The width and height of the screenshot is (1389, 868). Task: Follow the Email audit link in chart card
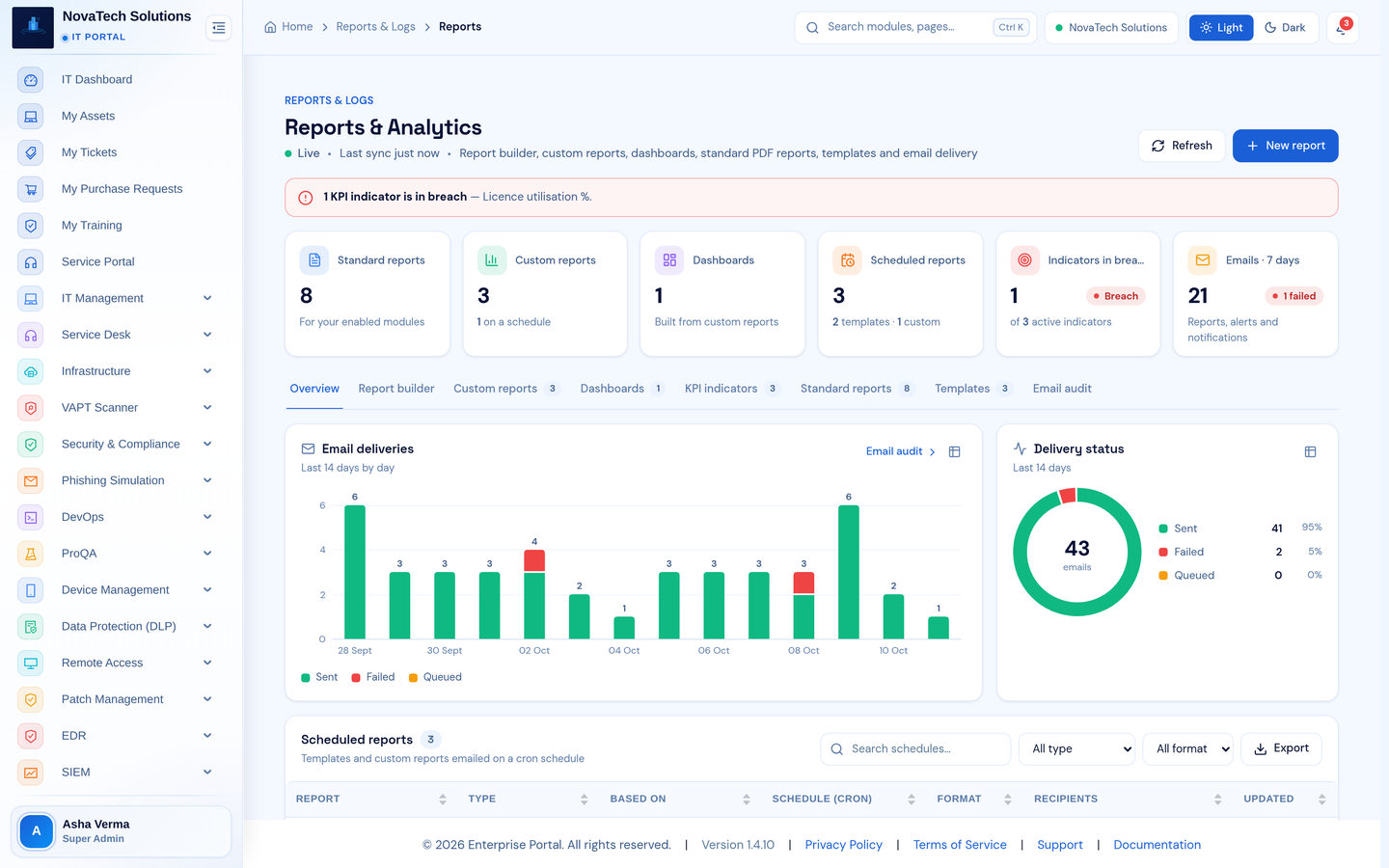click(901, 451)
